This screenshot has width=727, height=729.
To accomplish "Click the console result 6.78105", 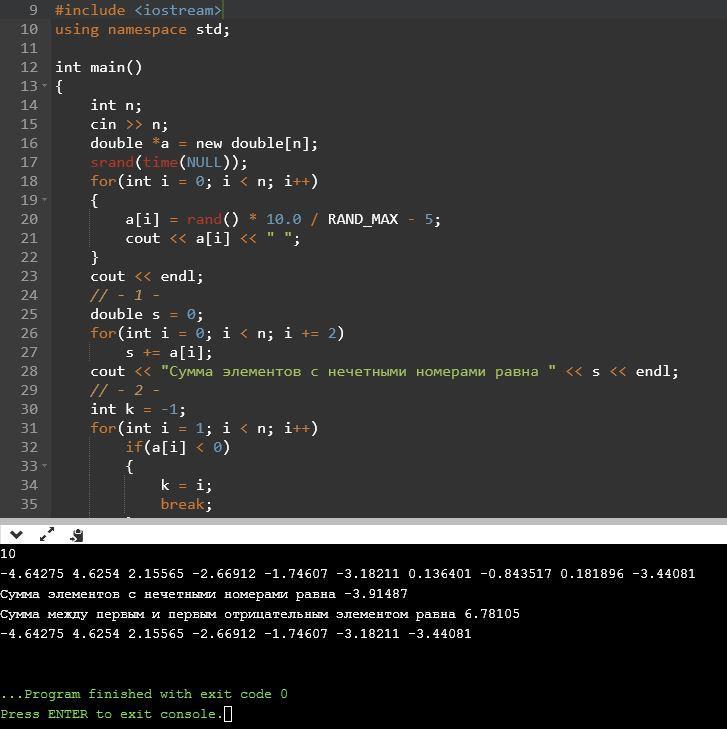I will [x=492, y=614].
